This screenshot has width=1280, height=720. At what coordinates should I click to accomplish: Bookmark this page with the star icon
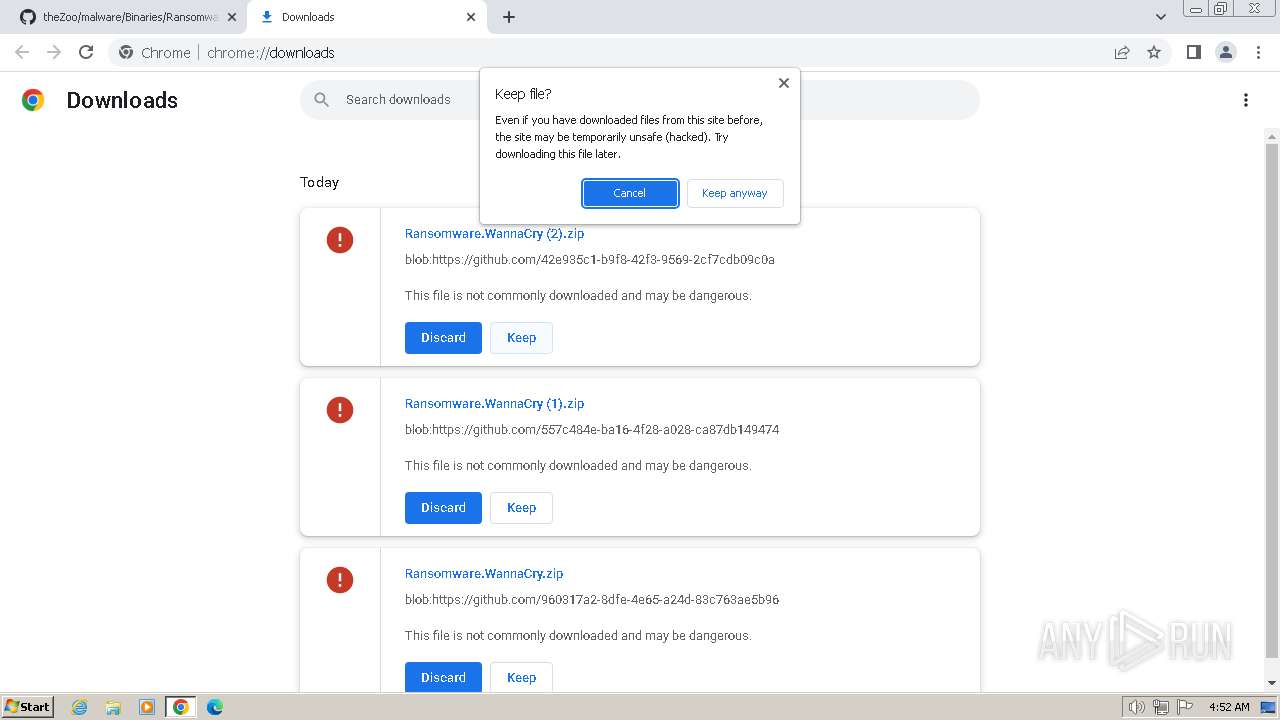(x=1154, y=52)
